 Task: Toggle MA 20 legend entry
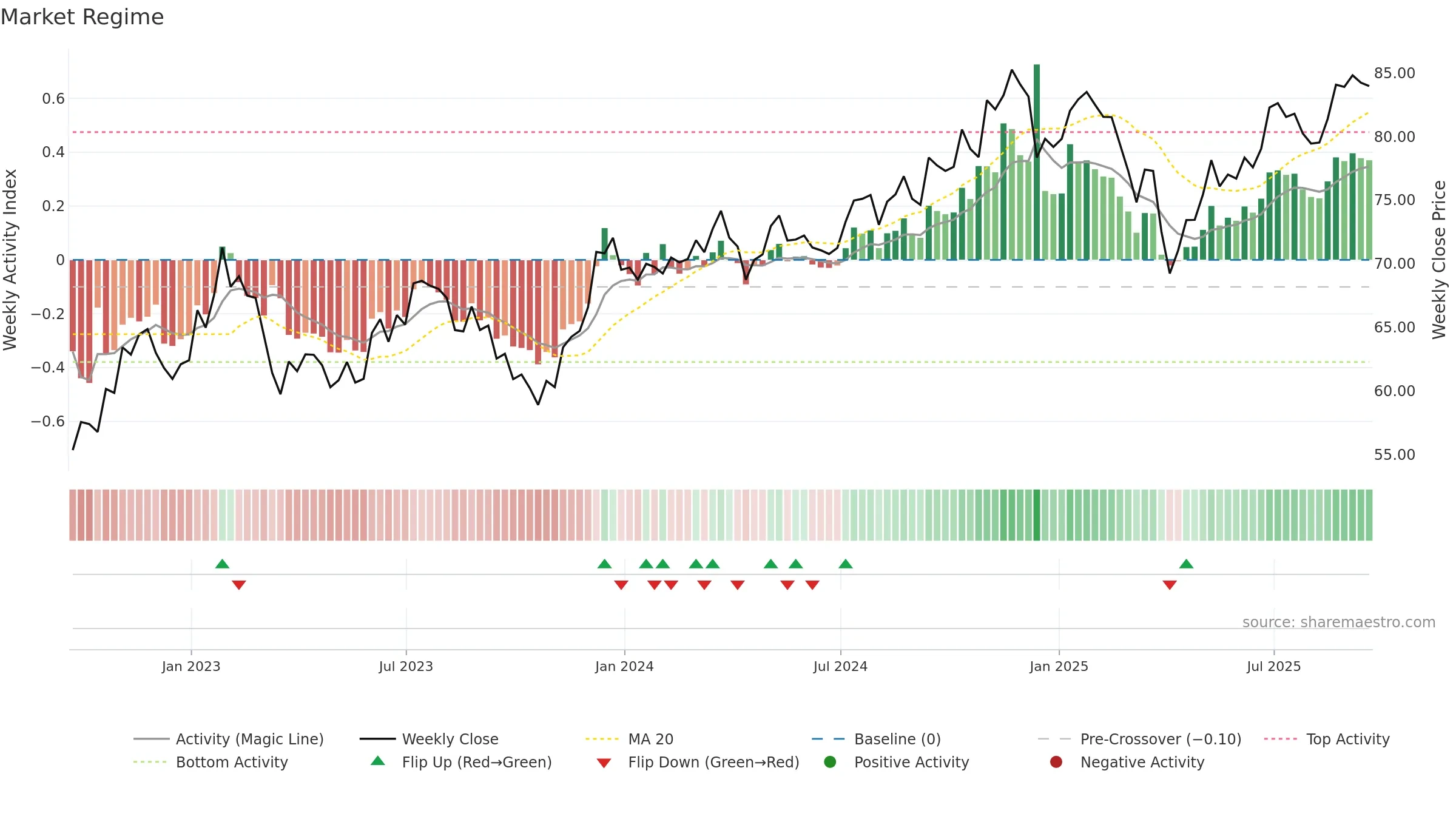tap(629, 739)
